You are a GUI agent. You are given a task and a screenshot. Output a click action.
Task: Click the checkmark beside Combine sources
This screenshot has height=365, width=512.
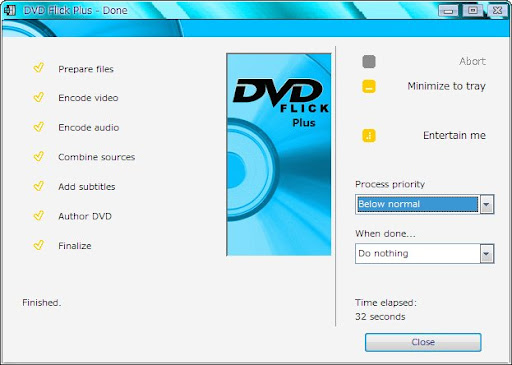click(x=39, y=156)
